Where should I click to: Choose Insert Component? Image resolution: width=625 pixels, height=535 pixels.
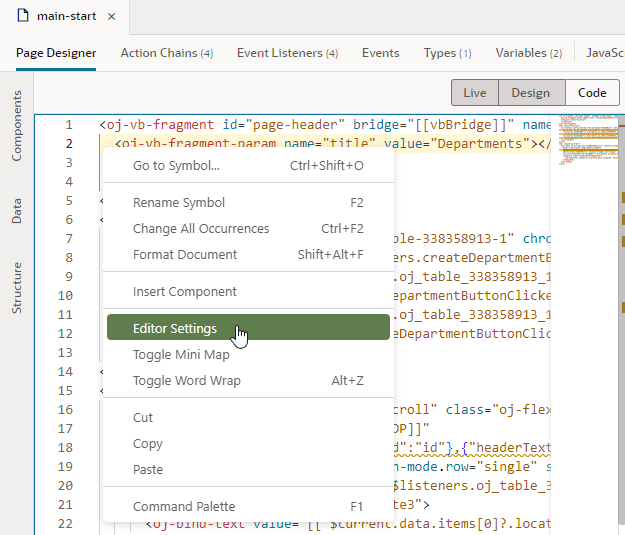click(x=248, y=291)
